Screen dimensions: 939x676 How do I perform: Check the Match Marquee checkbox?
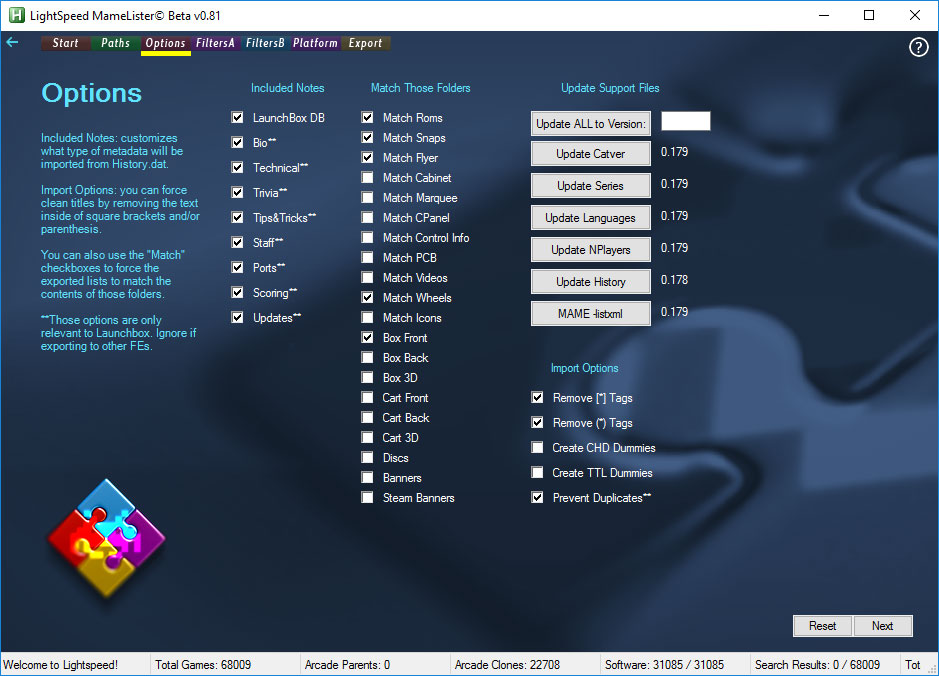coord(368,198)
